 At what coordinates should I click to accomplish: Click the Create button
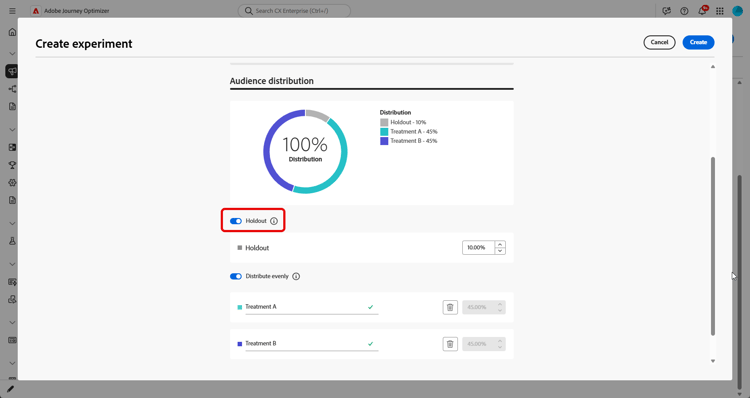tap(698, 42)
